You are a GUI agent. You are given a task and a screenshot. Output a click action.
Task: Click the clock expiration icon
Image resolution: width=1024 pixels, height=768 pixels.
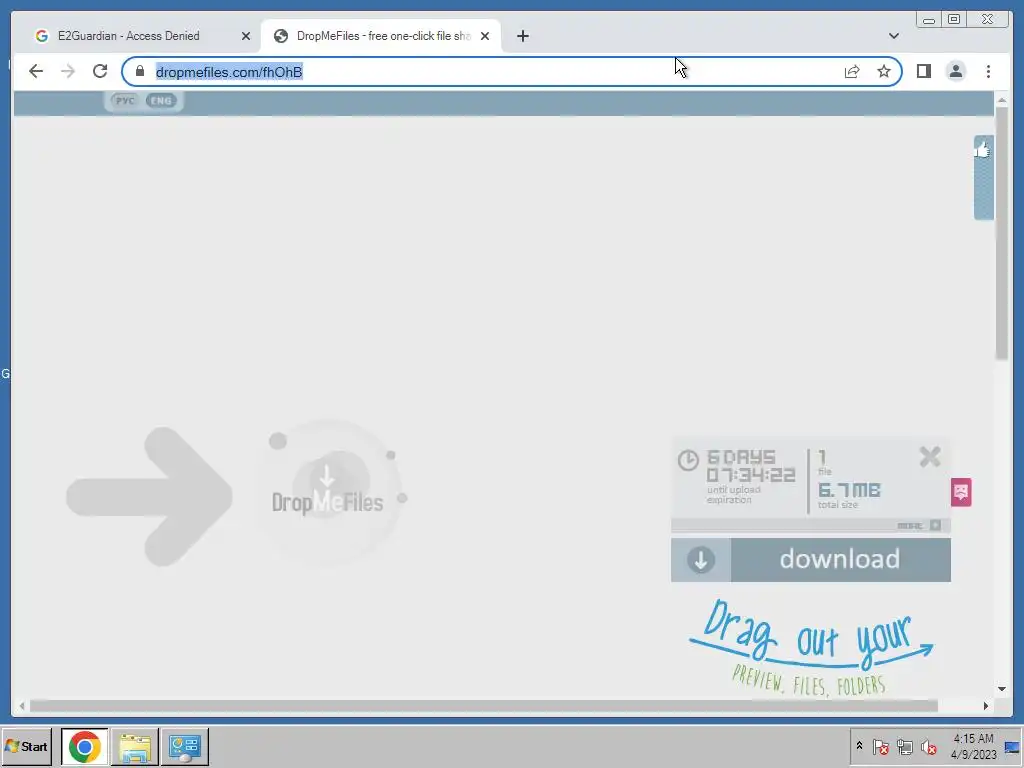pos(688,460)
